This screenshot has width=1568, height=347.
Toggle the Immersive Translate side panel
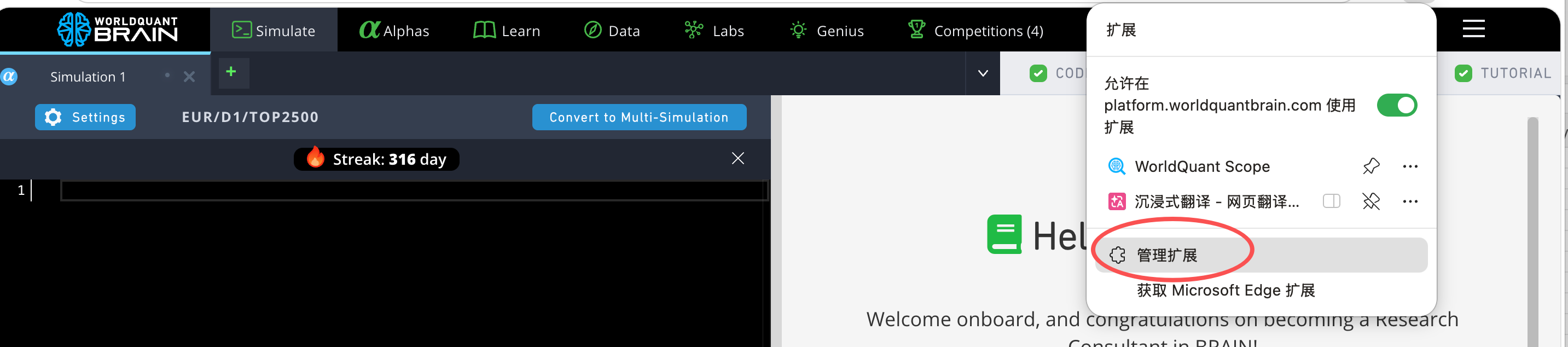(1331, 201)
